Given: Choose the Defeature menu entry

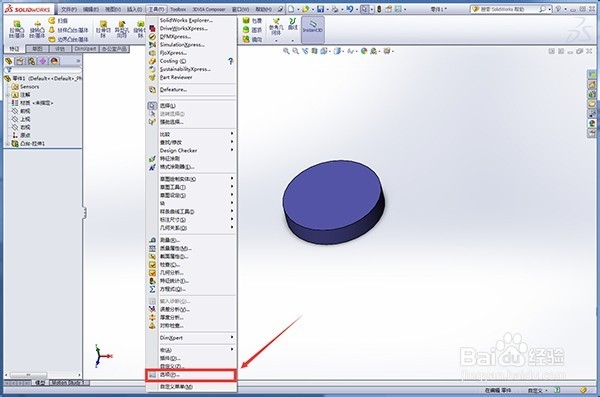Looking at the screenshot, I should click(173, 89).
